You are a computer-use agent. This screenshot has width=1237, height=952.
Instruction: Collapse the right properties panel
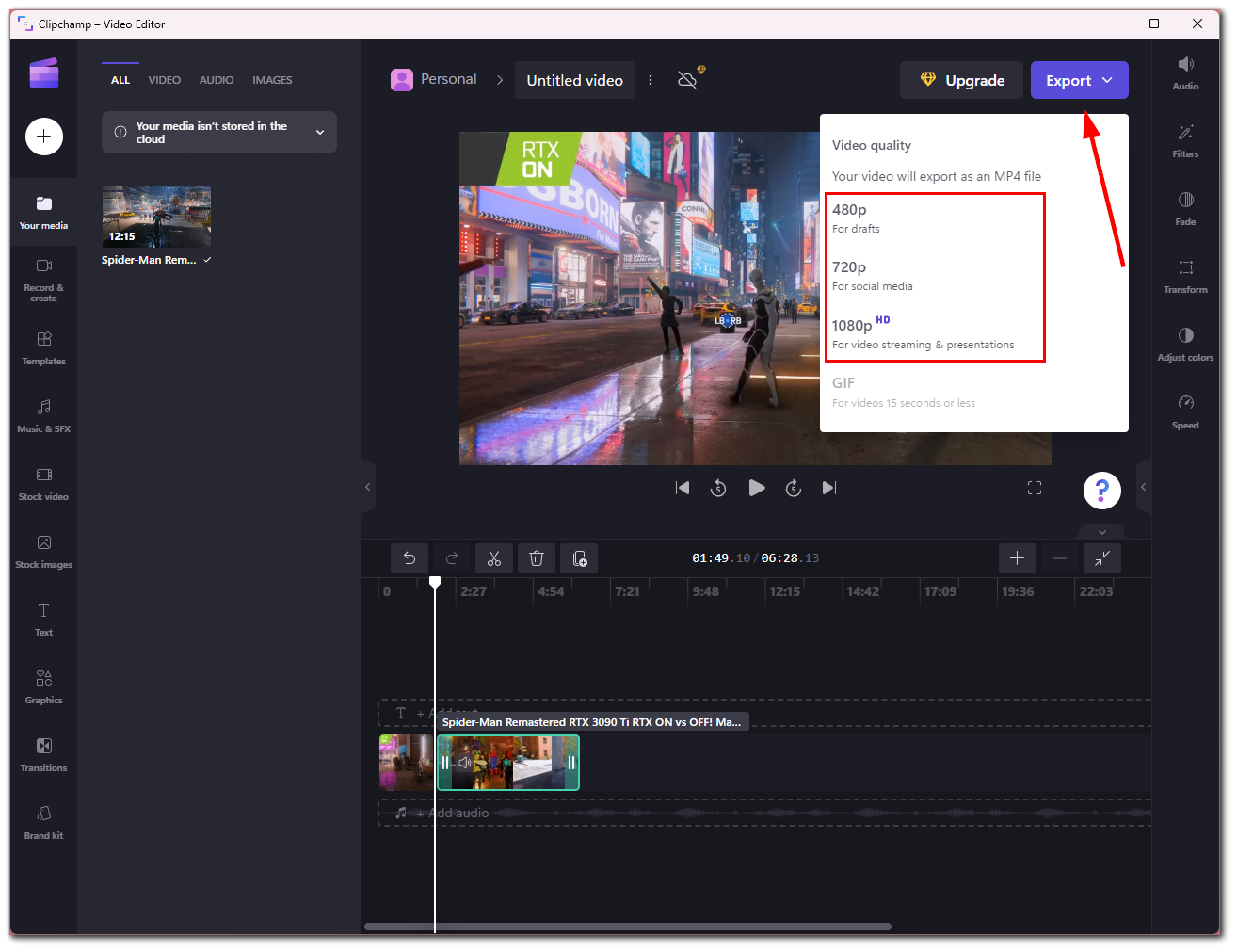tap(1143, 487)
